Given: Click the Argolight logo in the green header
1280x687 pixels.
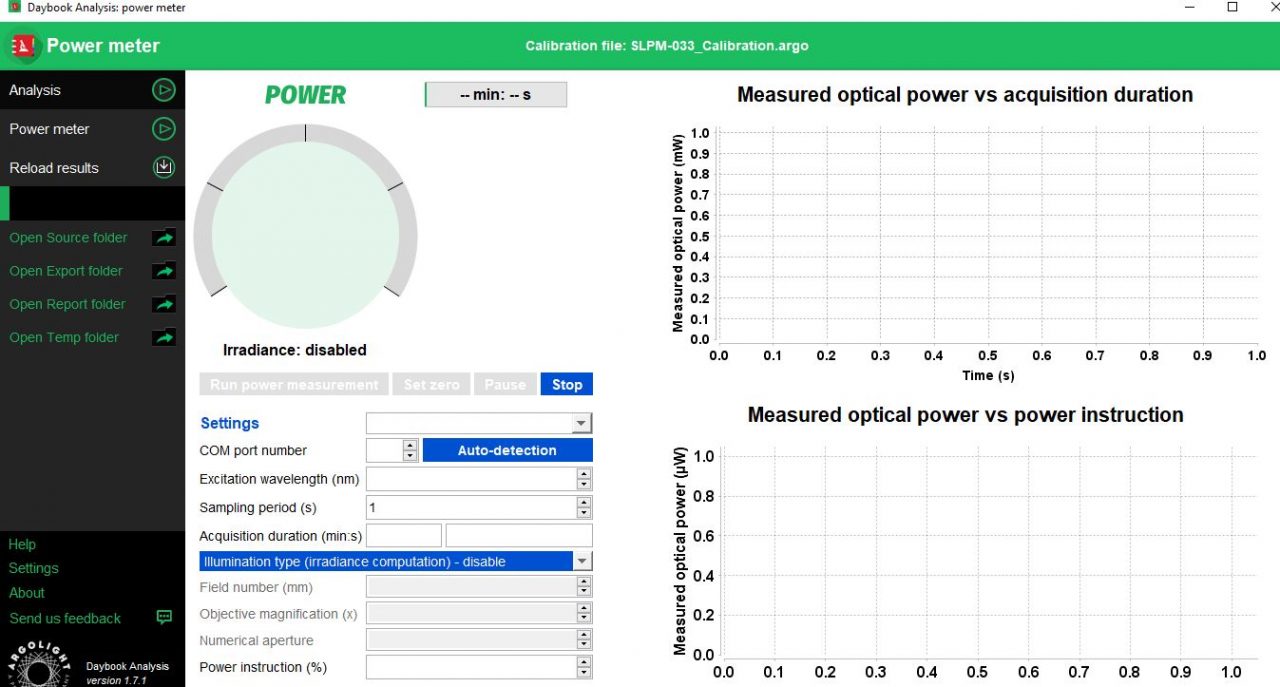Looking at the screenshot, I should click(22, 46).
